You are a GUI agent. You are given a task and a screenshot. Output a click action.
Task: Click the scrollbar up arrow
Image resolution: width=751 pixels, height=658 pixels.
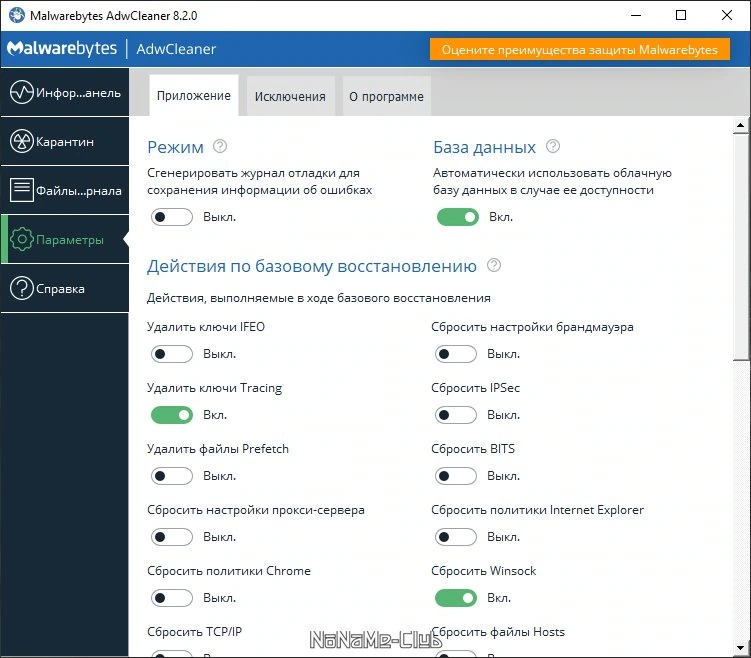(740, 125)
